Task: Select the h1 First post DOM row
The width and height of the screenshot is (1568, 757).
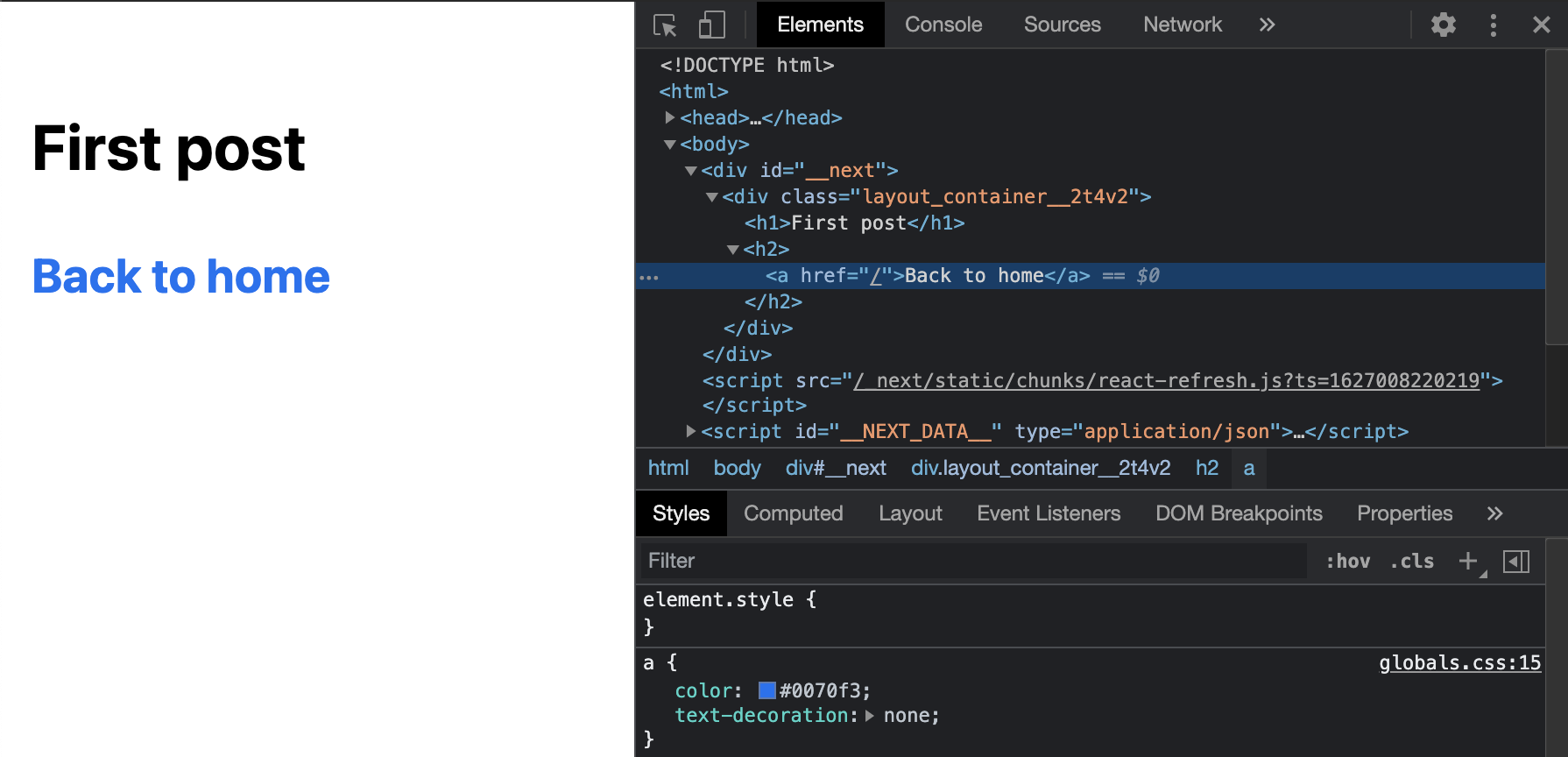Action: (x=854, y=223)
